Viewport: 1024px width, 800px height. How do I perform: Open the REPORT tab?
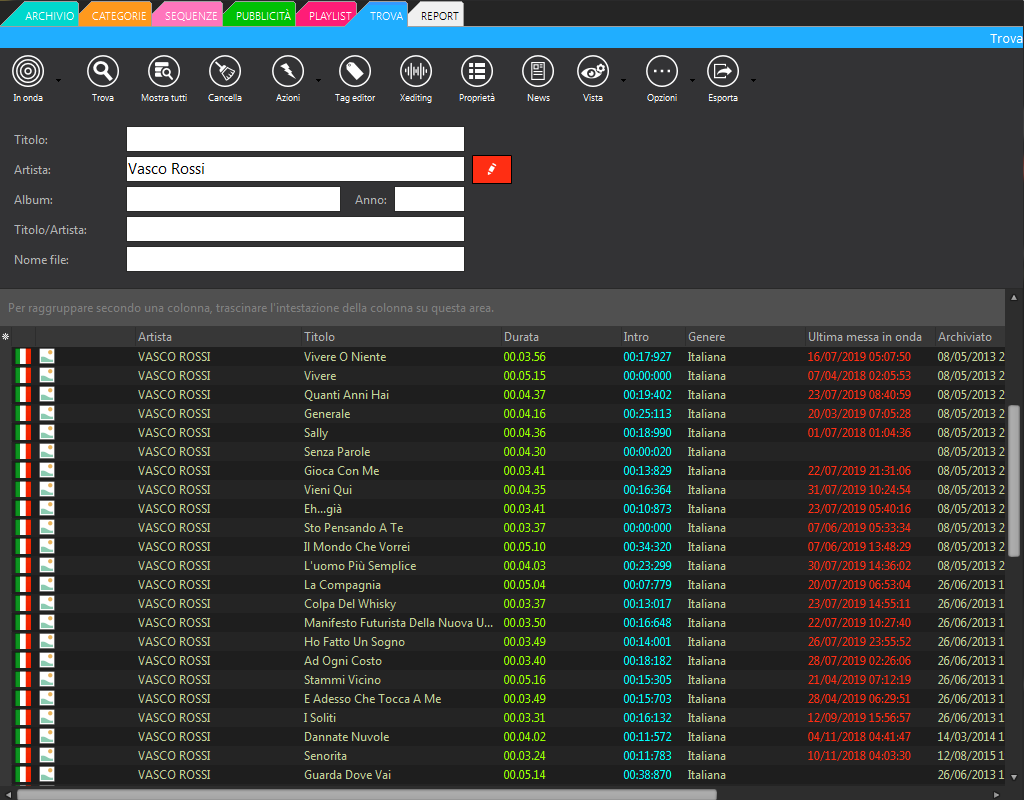(439, 16)
